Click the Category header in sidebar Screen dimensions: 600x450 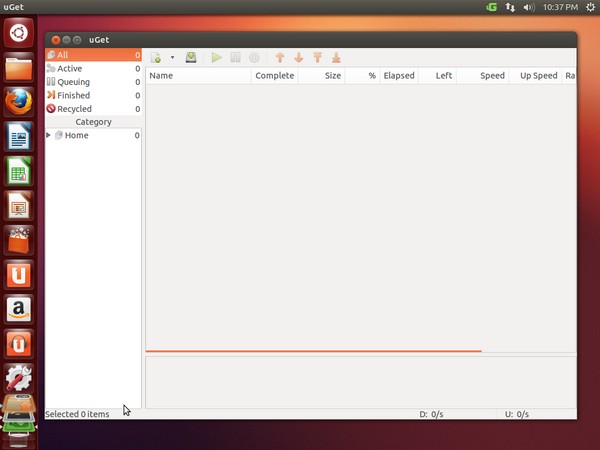[x=93, y=122]
